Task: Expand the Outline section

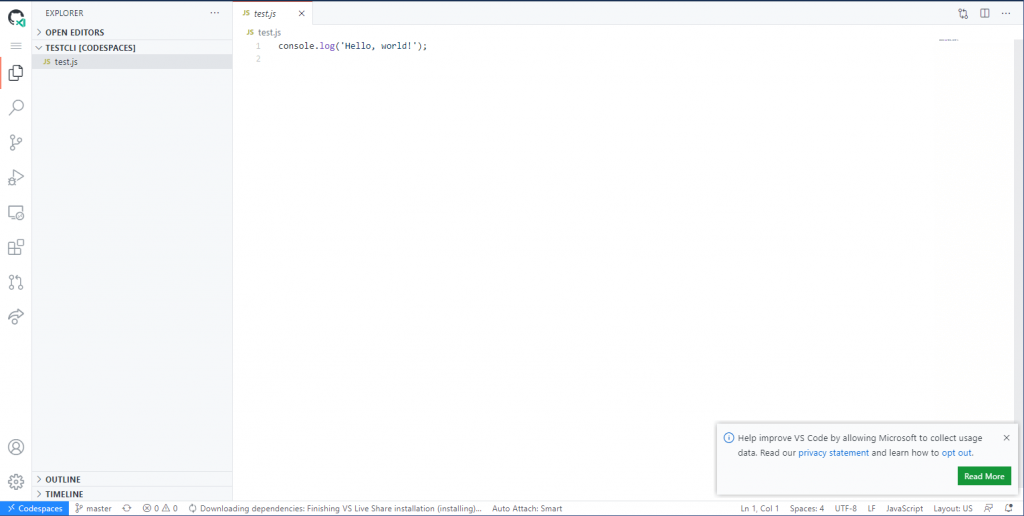Action: tap(132, 479)
